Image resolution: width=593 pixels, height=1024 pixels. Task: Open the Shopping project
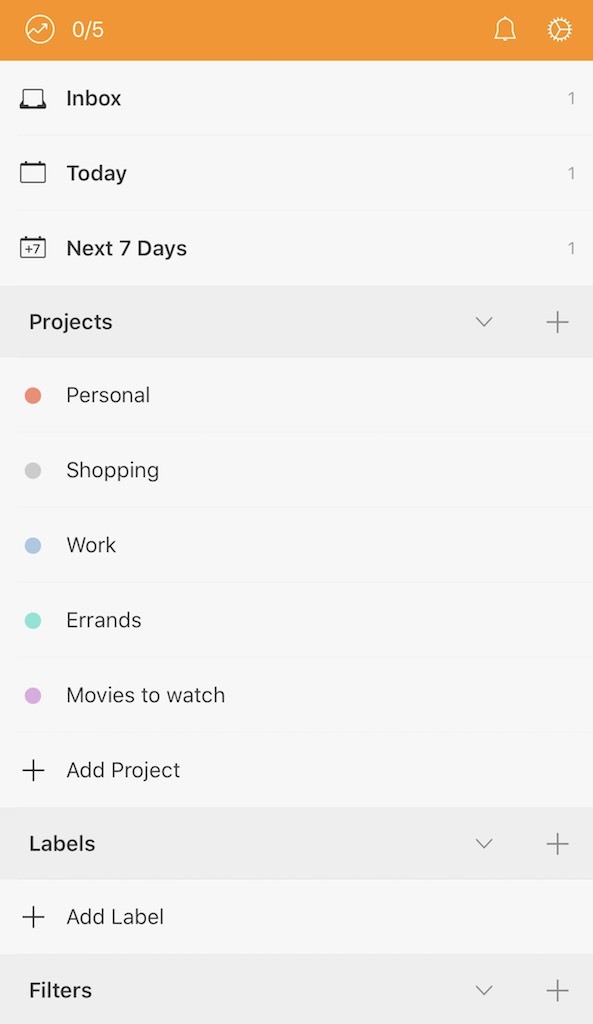112,470
